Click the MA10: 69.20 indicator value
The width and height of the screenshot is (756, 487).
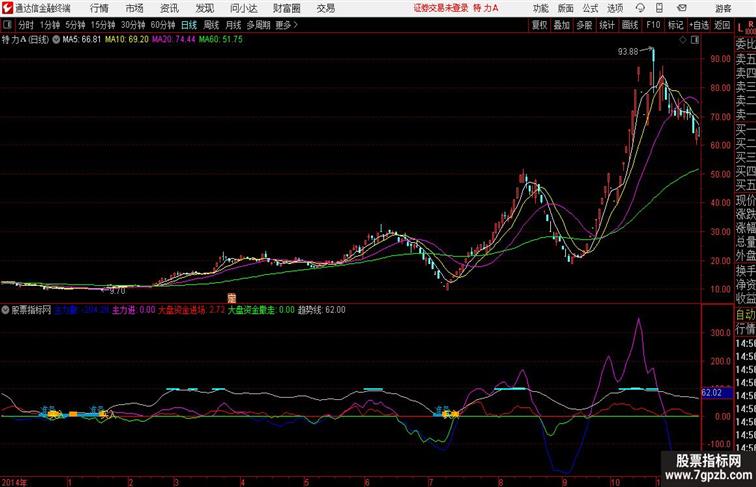(x=127, y=40)
